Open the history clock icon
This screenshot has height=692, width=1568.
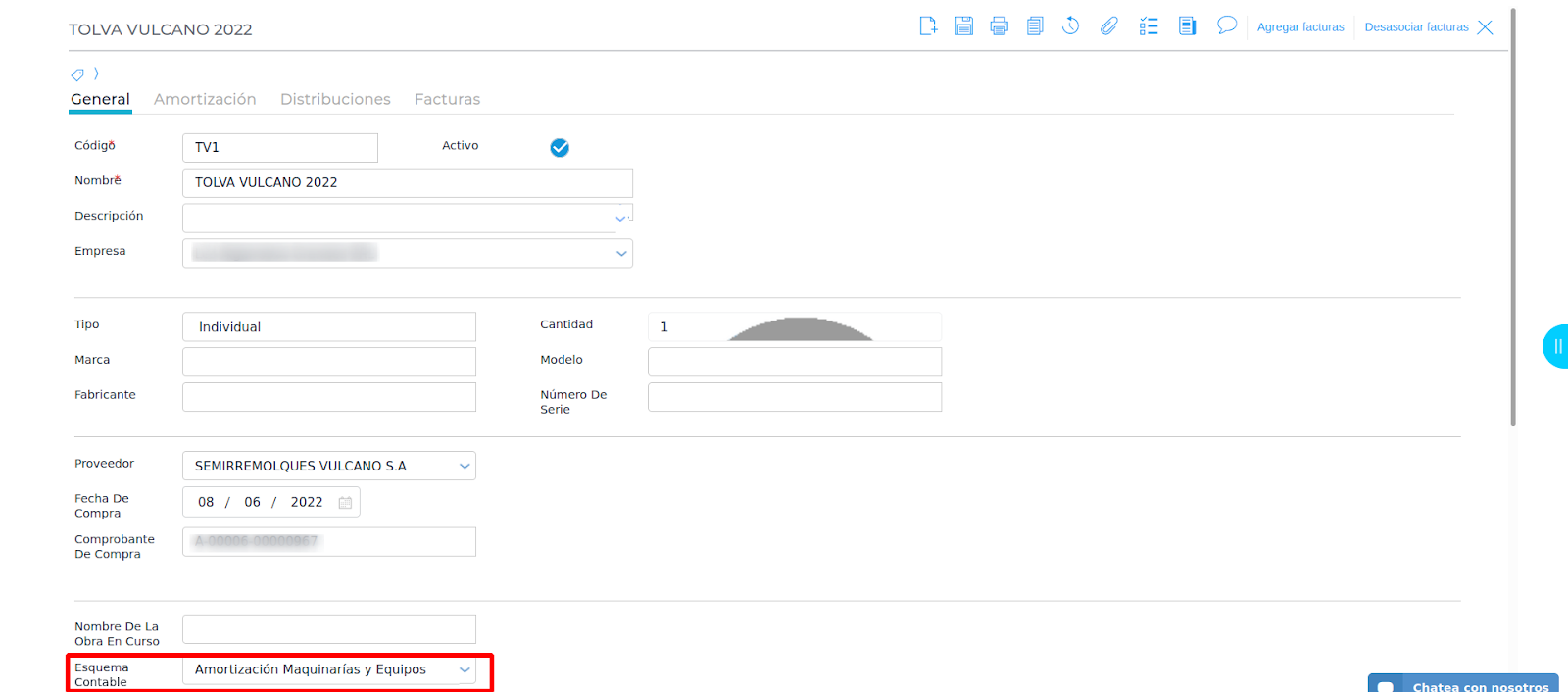click(1071, 26)
